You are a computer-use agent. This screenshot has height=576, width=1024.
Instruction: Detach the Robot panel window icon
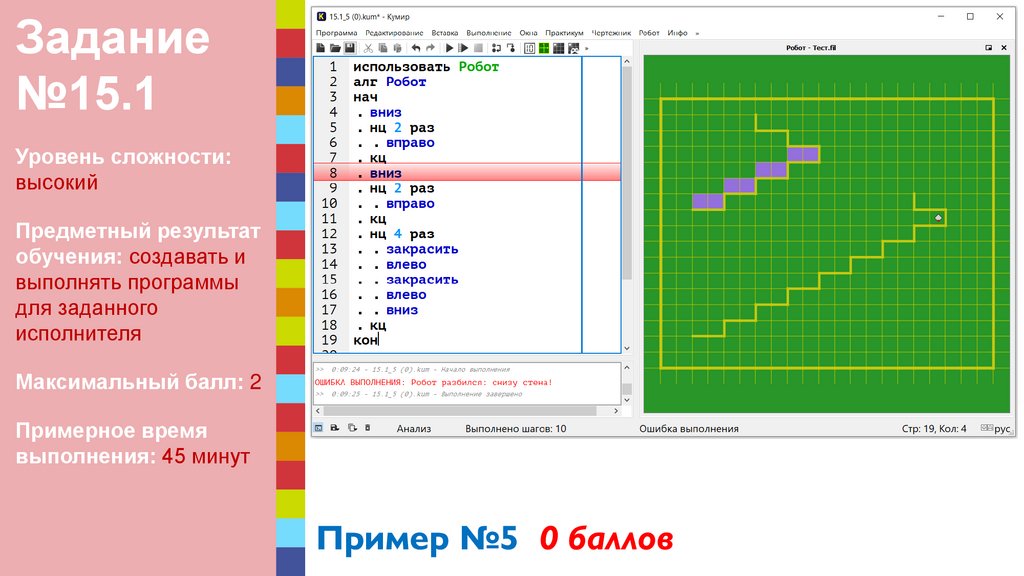coord(989,48)
